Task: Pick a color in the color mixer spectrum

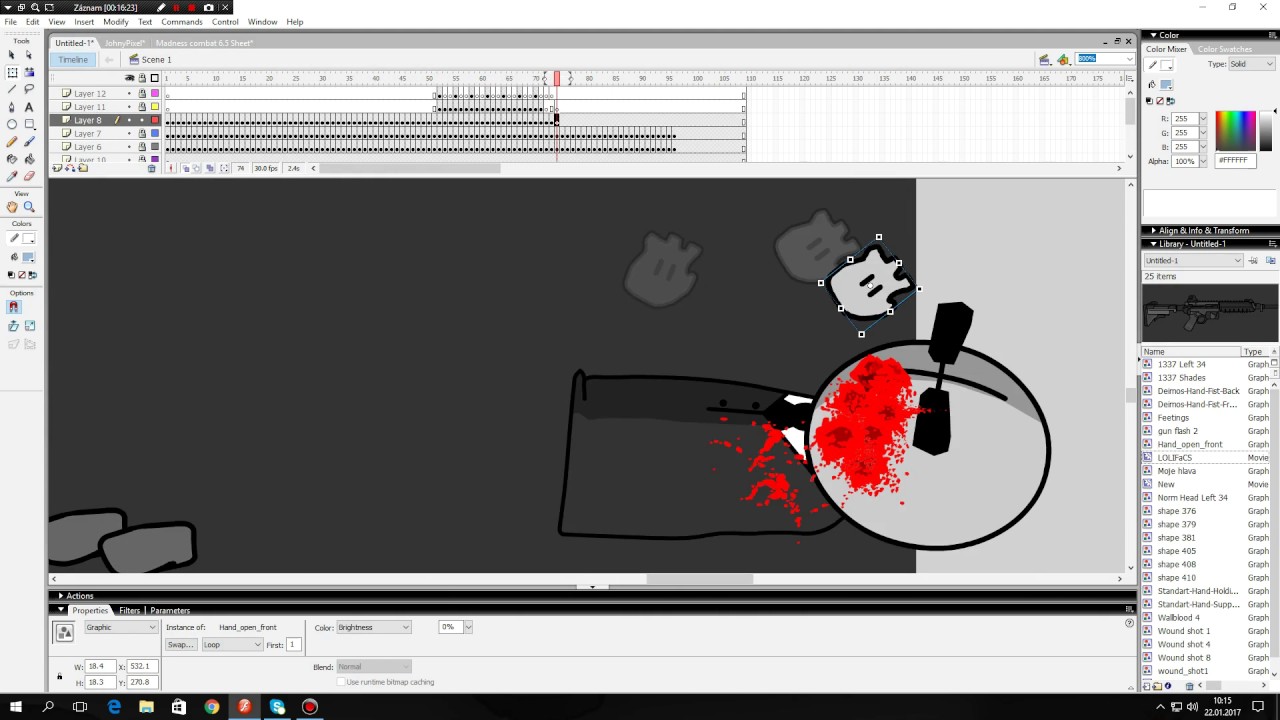Action: 1235,130
